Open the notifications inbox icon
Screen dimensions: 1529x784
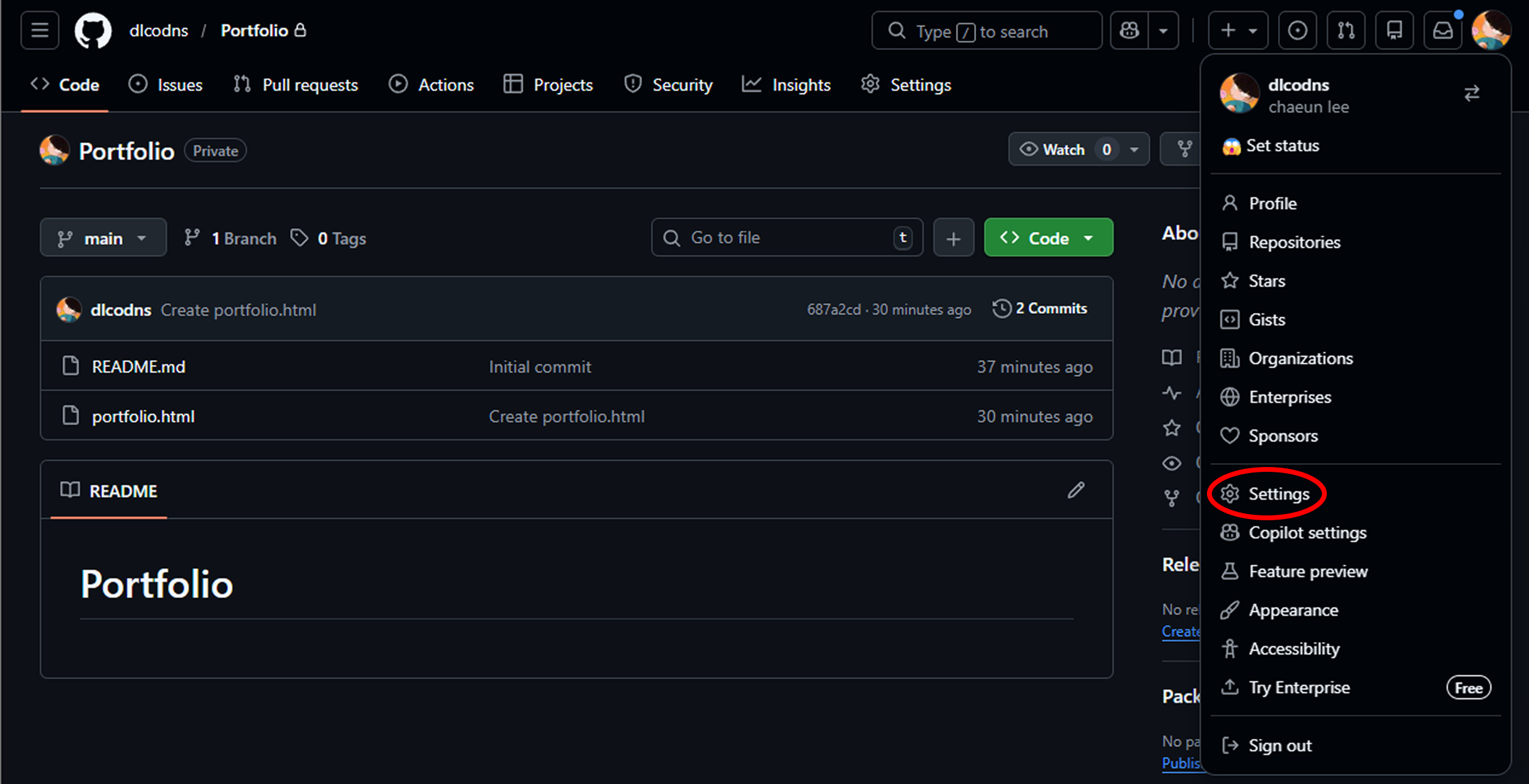pos(1443,30)
